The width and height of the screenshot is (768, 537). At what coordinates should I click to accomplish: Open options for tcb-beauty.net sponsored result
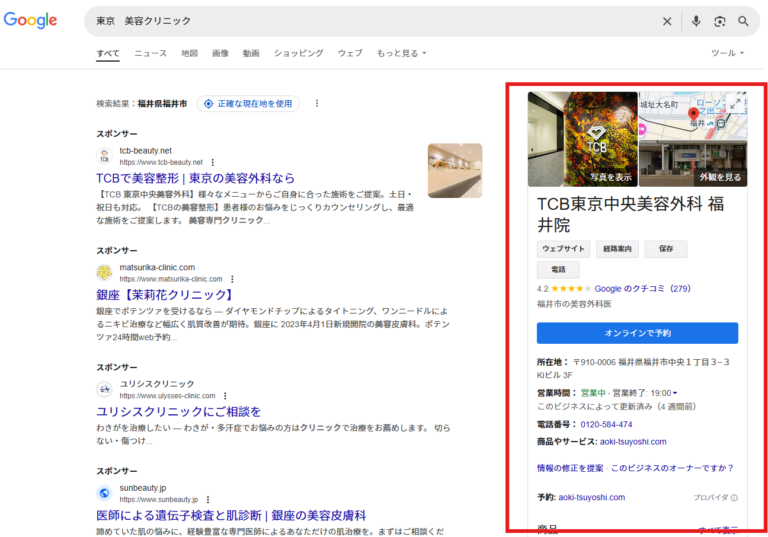click(x=212, y=162)
